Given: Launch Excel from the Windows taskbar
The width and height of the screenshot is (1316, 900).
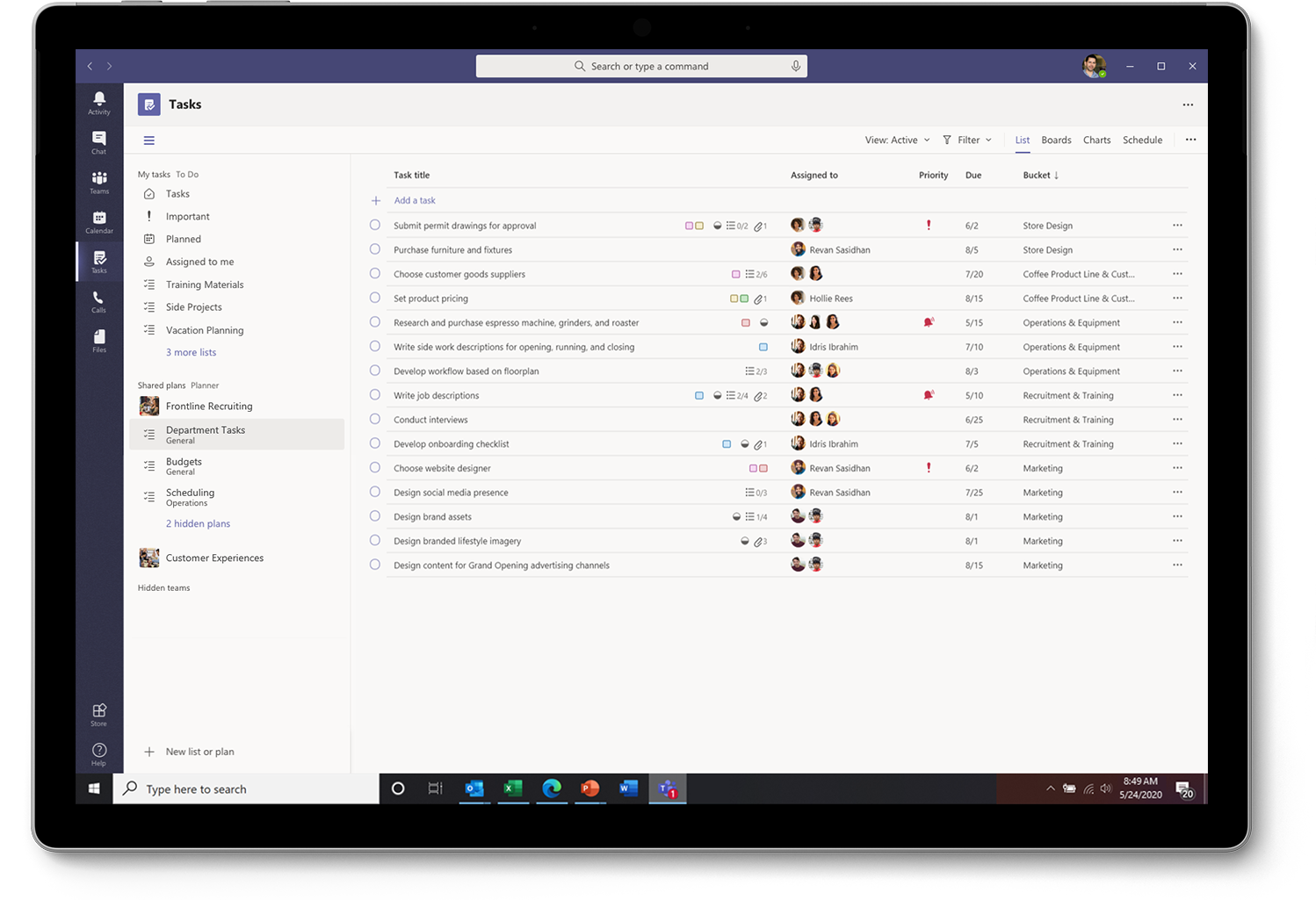Looking at the screenshot, I should 513,788.
